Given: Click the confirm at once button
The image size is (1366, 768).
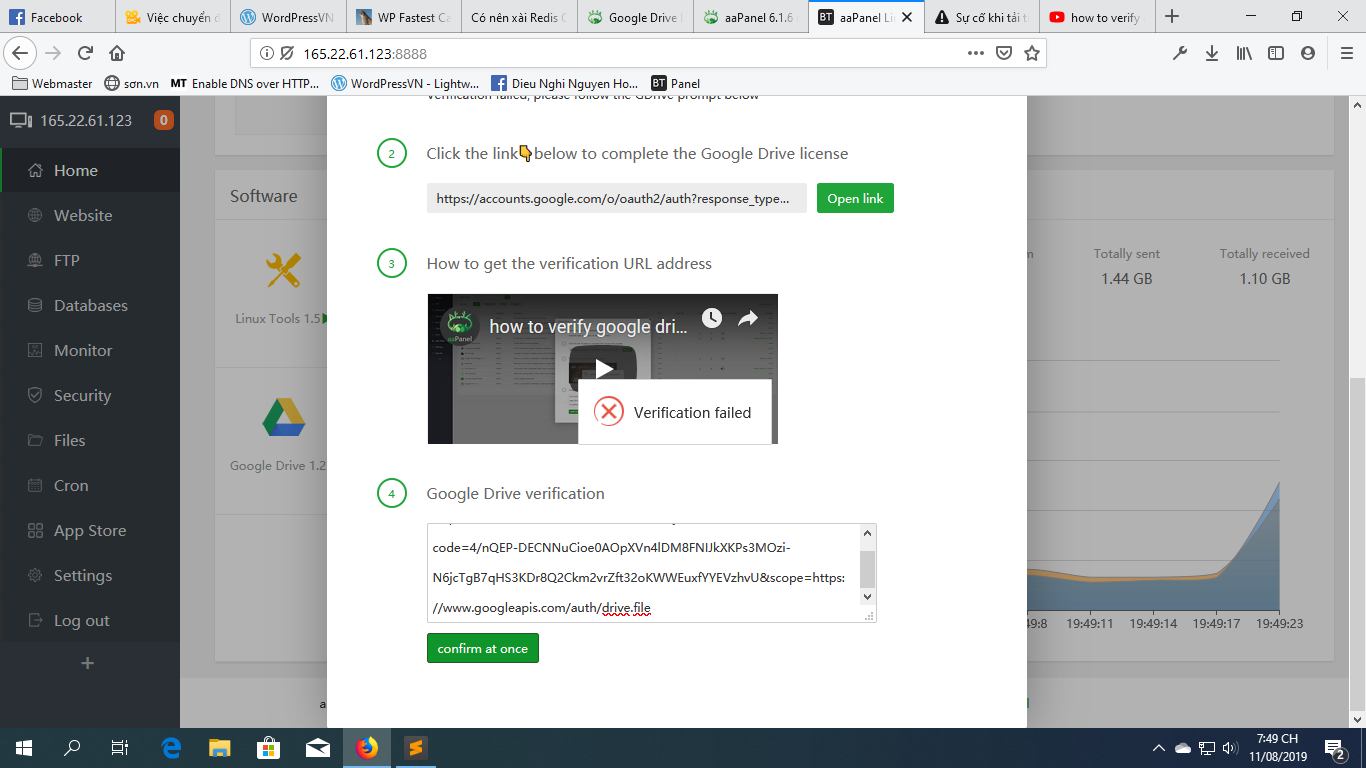Looking at the screenshot, I should point(482,648).
